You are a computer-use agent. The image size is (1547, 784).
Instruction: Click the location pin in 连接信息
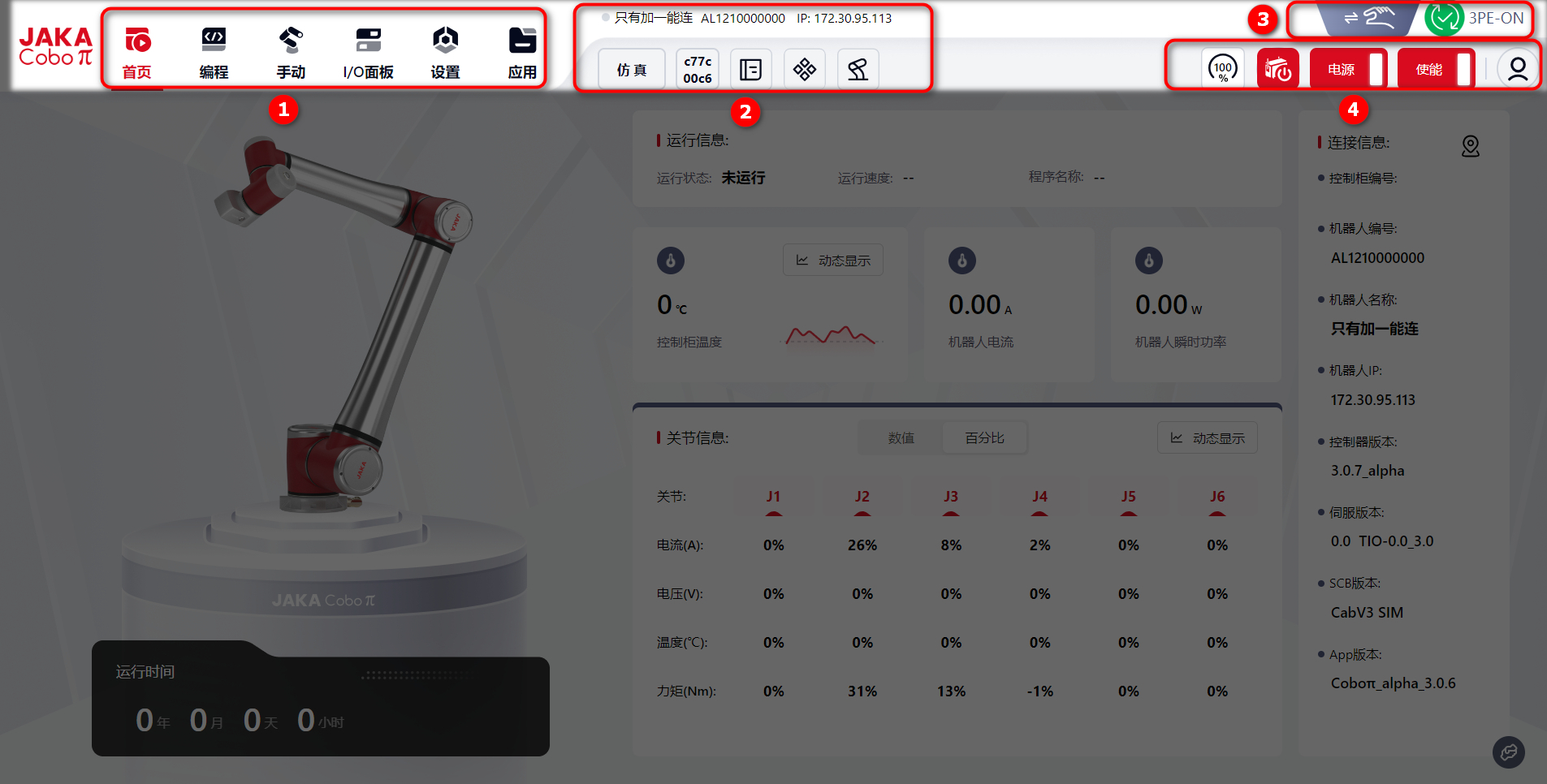tap(1470, 146)
